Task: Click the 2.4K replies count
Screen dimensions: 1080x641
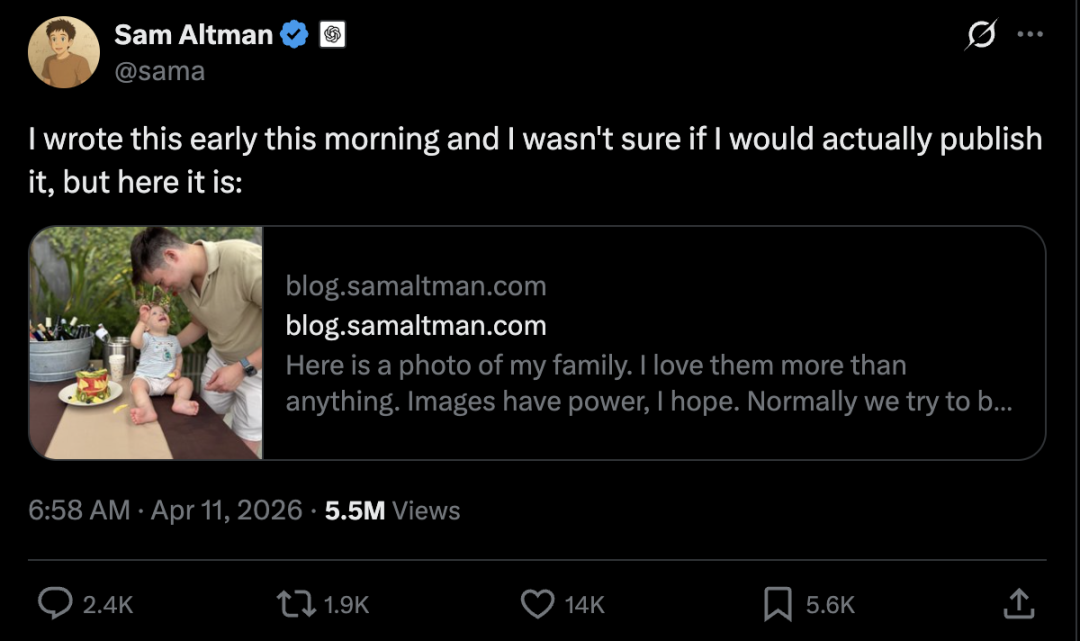Action: pyautogui.click(x=107, y=604)
